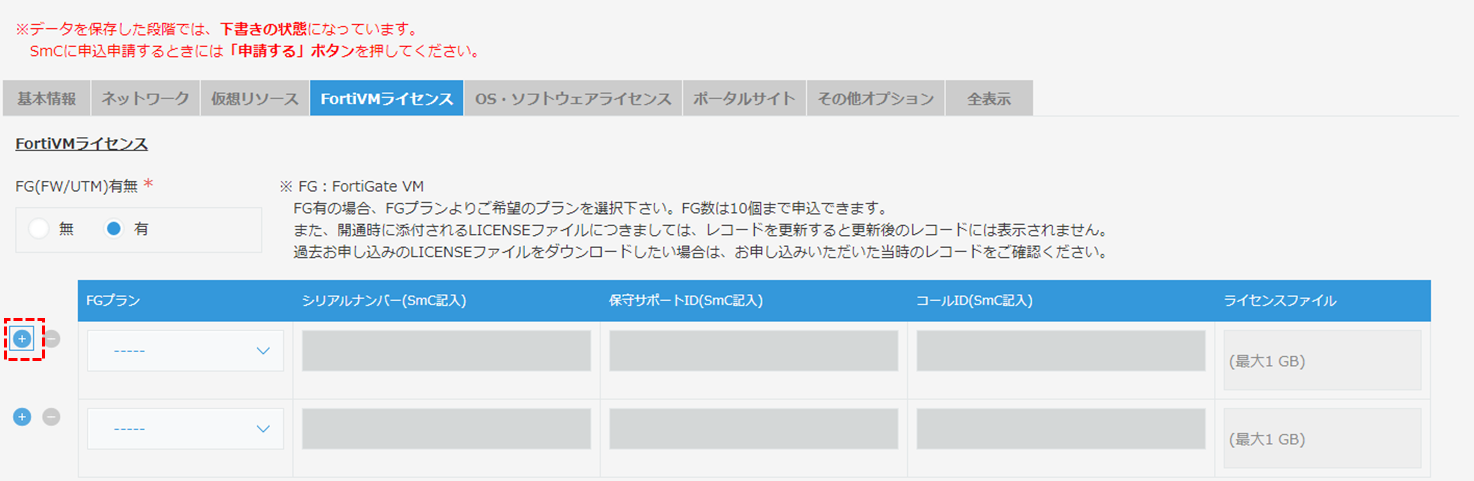The image size is (1474, 481).
Task: Click second row シリアルナンバー field
Action: [446, 429]
